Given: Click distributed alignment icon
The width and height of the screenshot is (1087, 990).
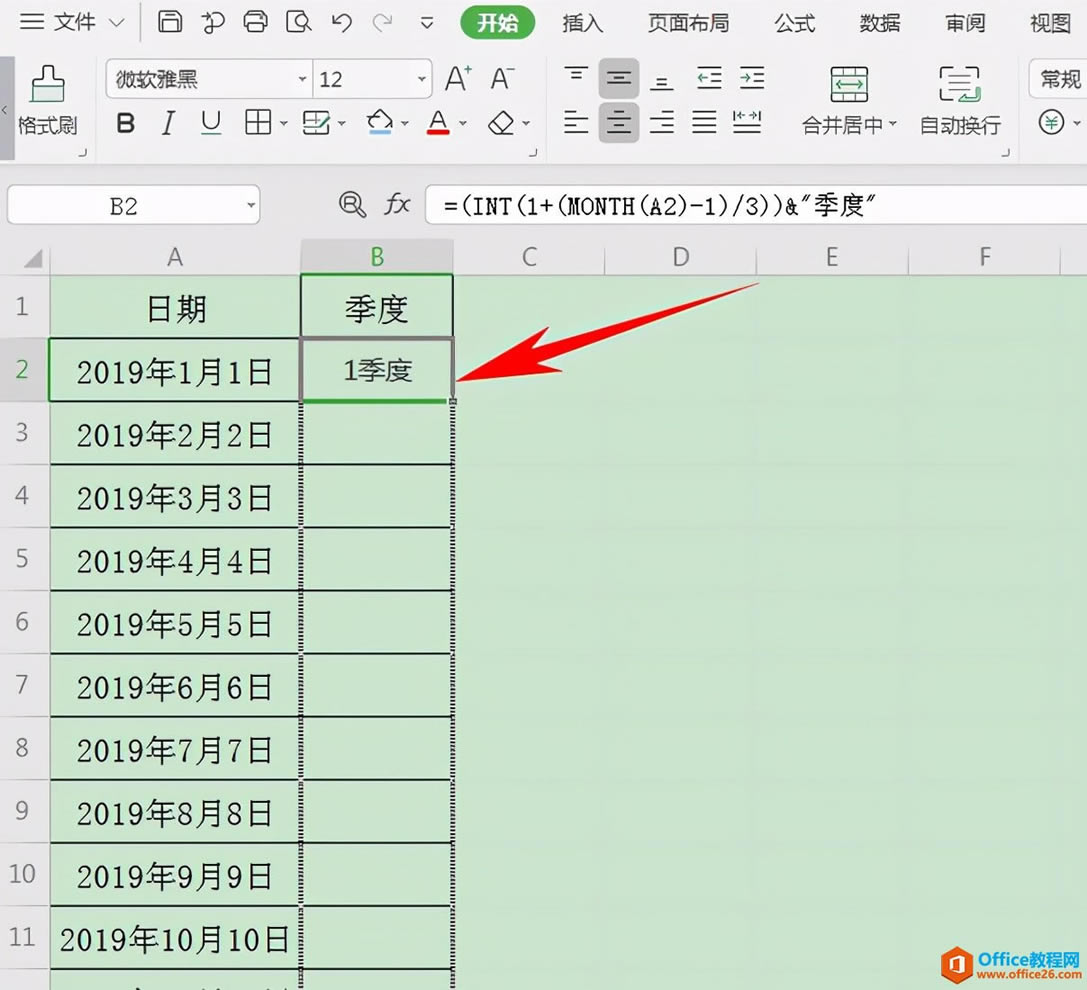Looking at the screenshot, I should [x=747, y=122].
